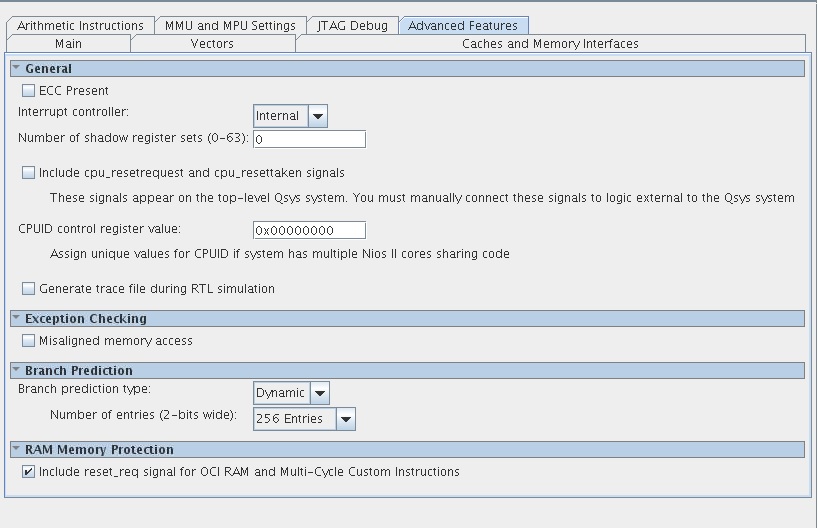
Task: Check Include cpu_resetrequest and cpu_resettaken signals
Action: pyautogui.click(x=29, y=173)
